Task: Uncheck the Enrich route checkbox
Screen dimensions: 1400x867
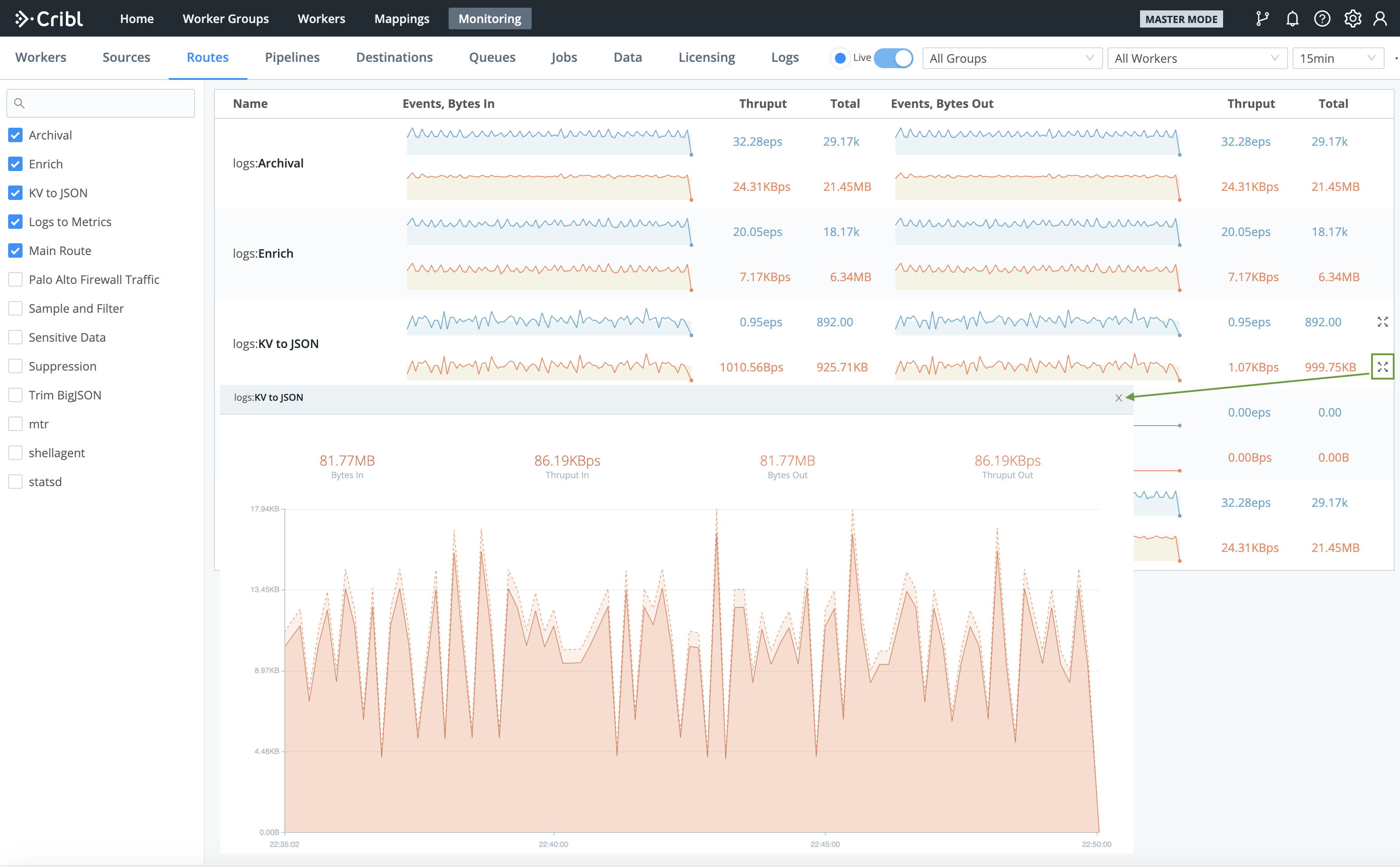Action: tap(15, 164)
